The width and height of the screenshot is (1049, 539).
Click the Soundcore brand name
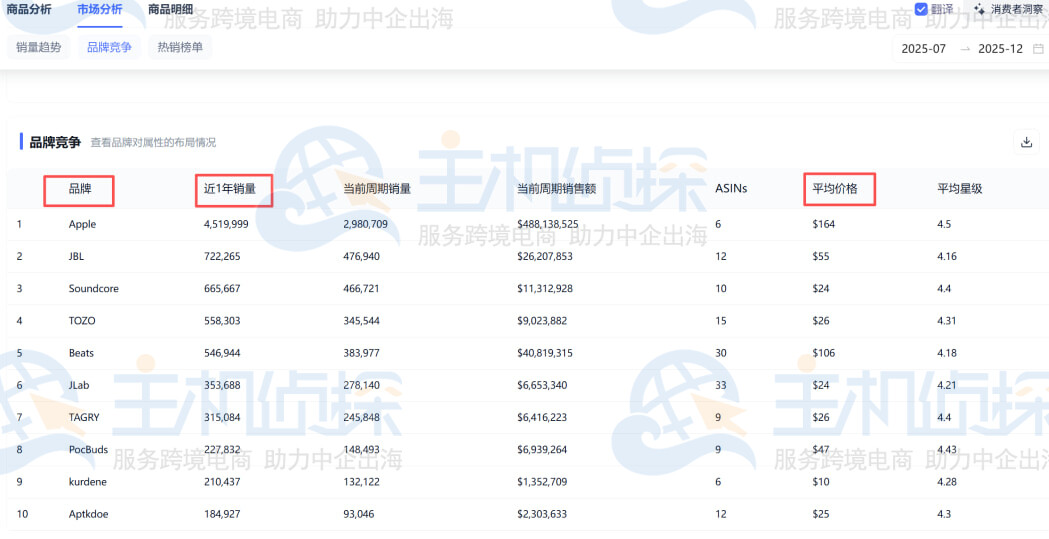click(x=94, y=289)
